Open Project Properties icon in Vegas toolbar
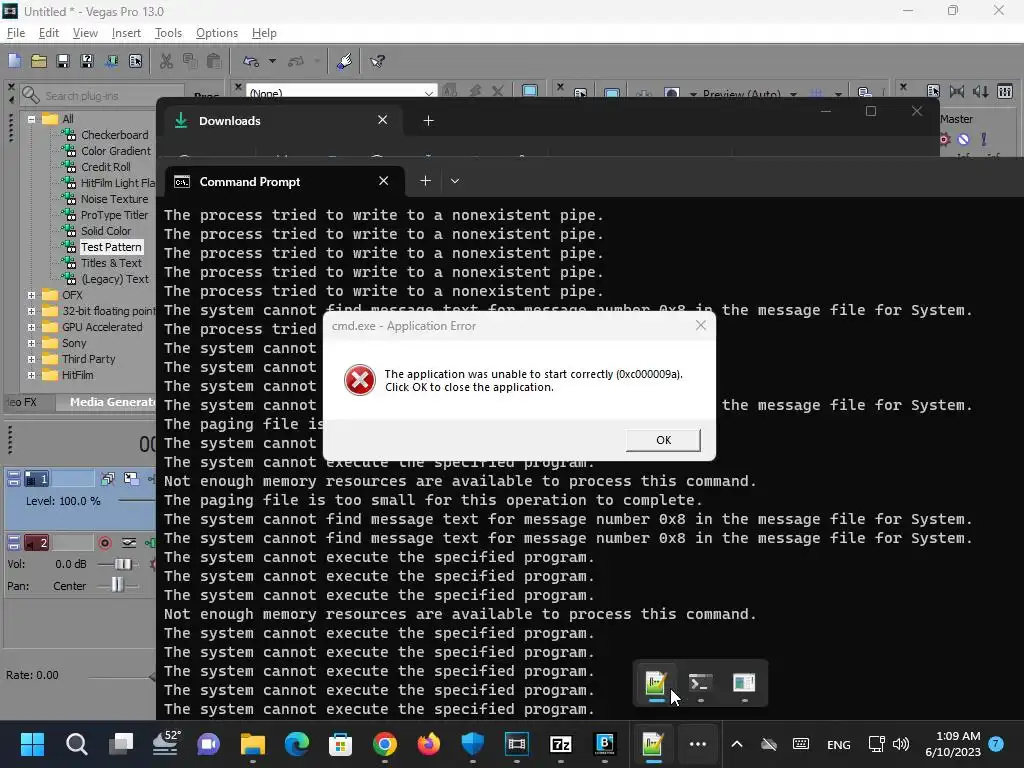This screenshot has height=768, width=1024. tap(135, 61)
